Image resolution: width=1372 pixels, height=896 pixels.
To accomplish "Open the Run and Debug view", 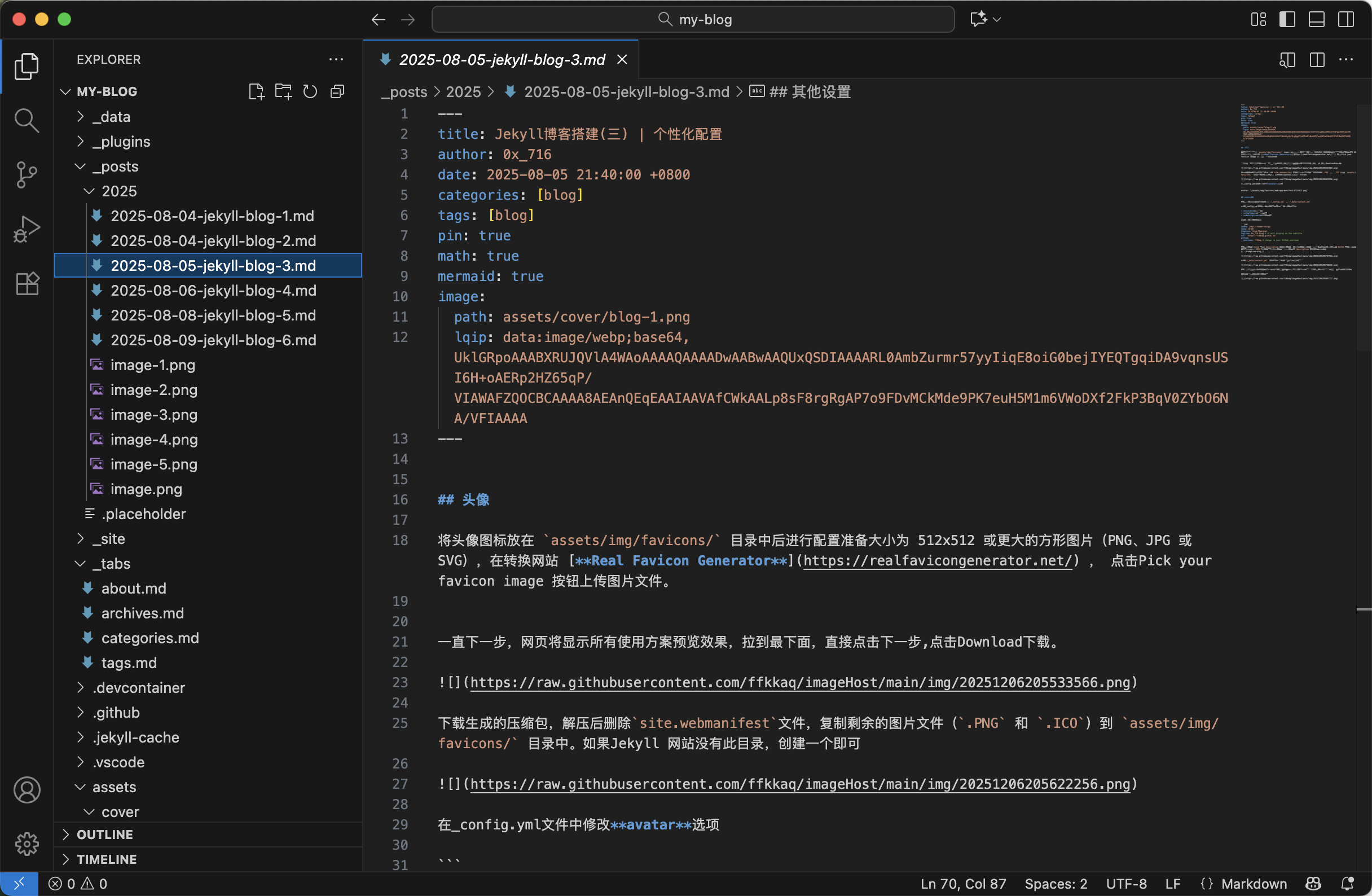I will coord(27,229).
